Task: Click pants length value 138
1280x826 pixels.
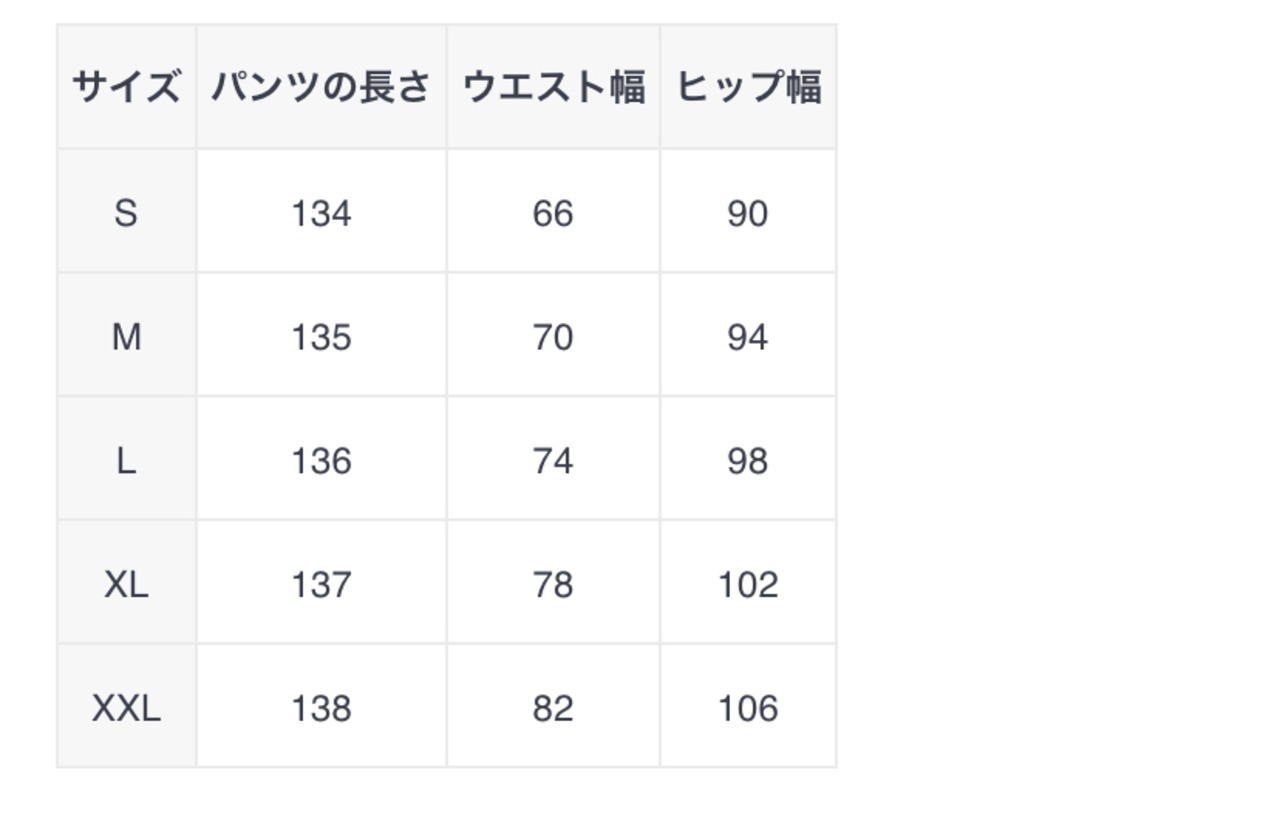Action: coord(321,708)
